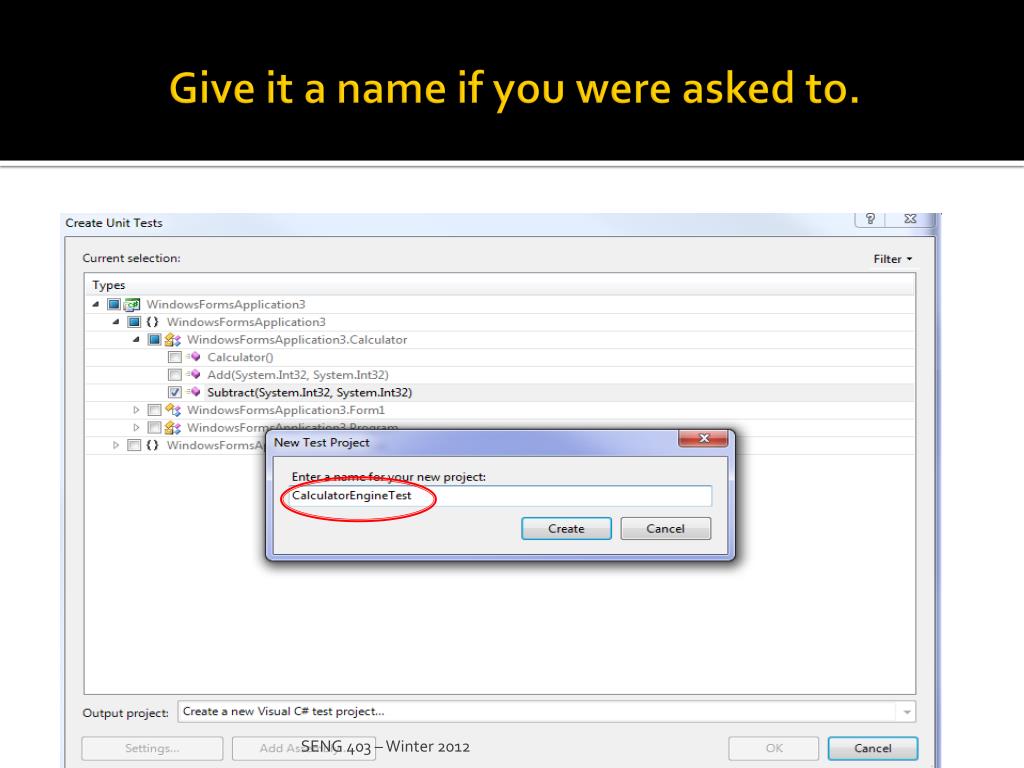This screenshot has height=768, width=1024.
Task: Expand the Program class node
Action: (x=136, y=428)
